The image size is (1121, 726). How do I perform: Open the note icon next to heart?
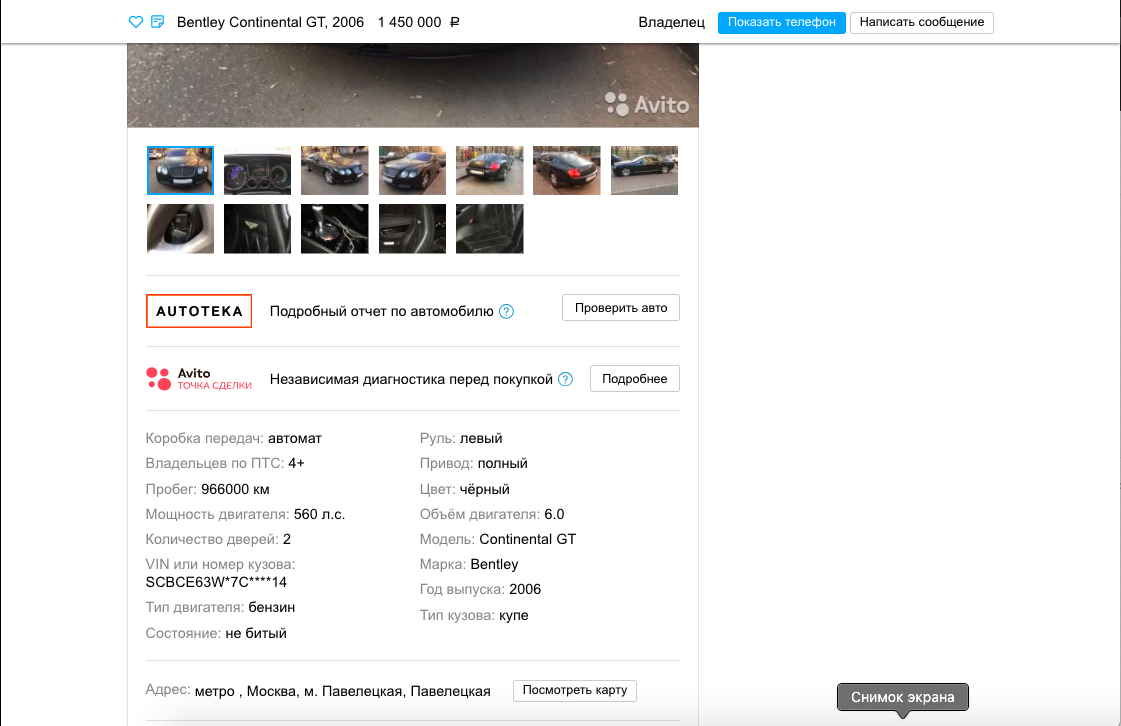(158, 22)
